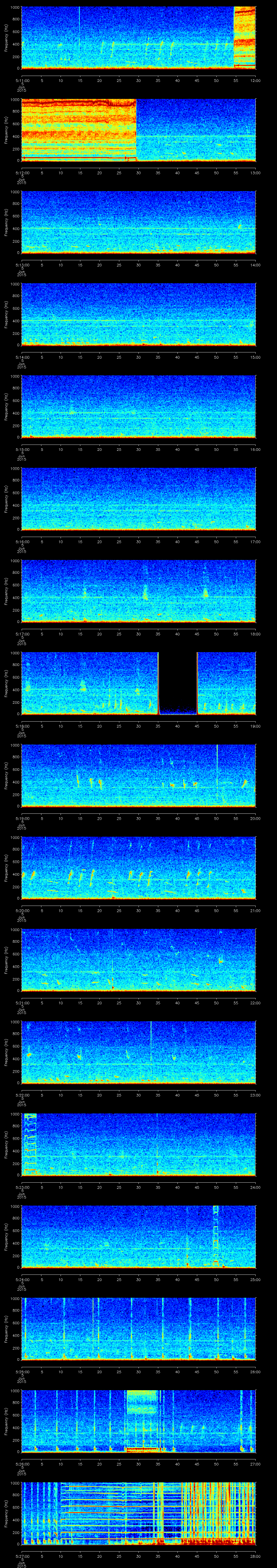The height and width of the screenshot is (1568, 277).
Task: Click the '5:12:00' start time label
Action: coord(22,172)
